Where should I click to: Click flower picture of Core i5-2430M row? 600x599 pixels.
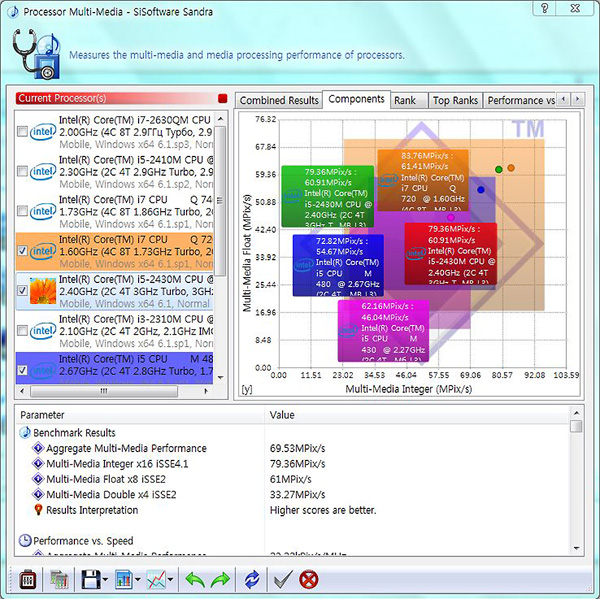pos(43,291)
